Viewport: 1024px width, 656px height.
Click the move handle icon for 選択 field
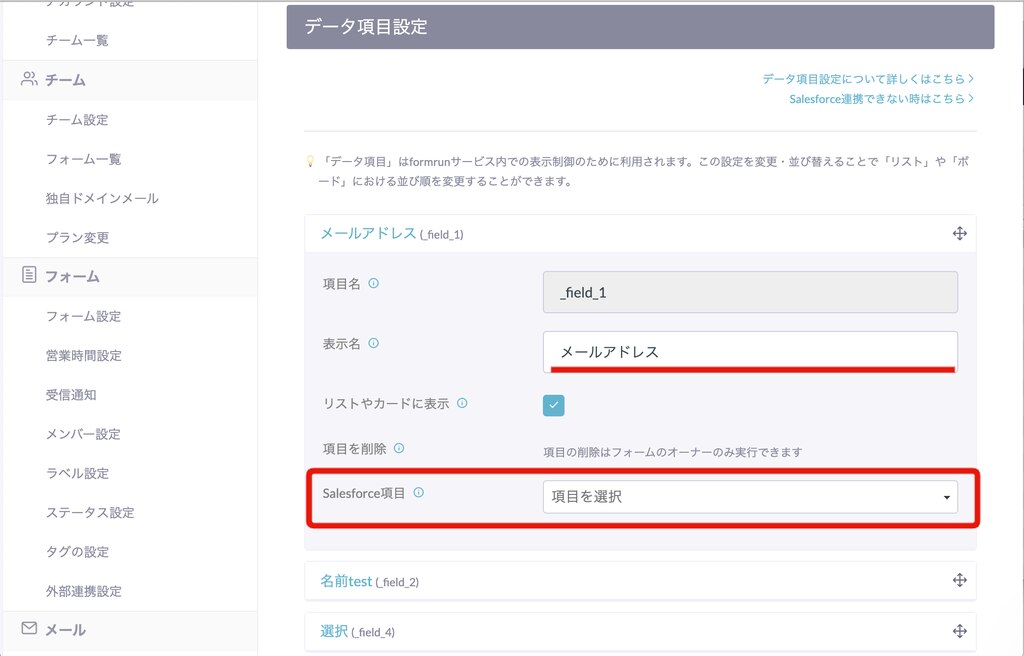(959, 631)
